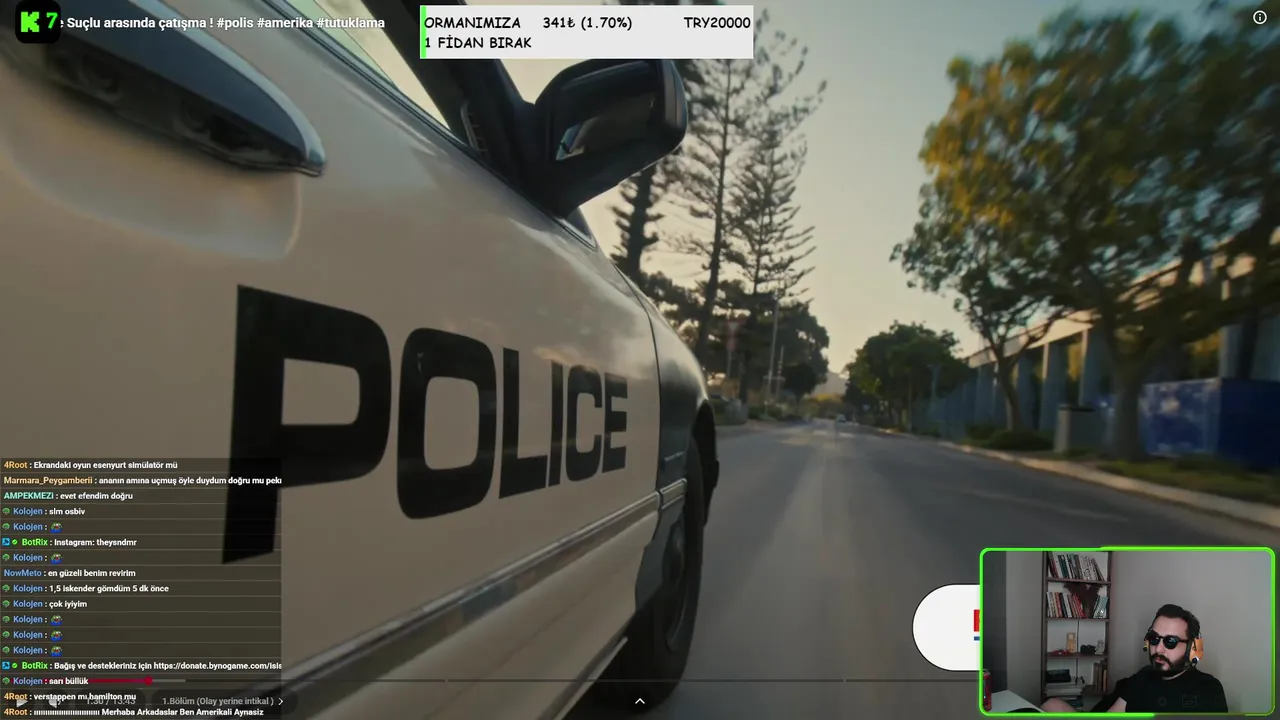Screen dimensions: 1280x720
Task: Click the 'TRY20000' goal target
Action: coord(717,23)
